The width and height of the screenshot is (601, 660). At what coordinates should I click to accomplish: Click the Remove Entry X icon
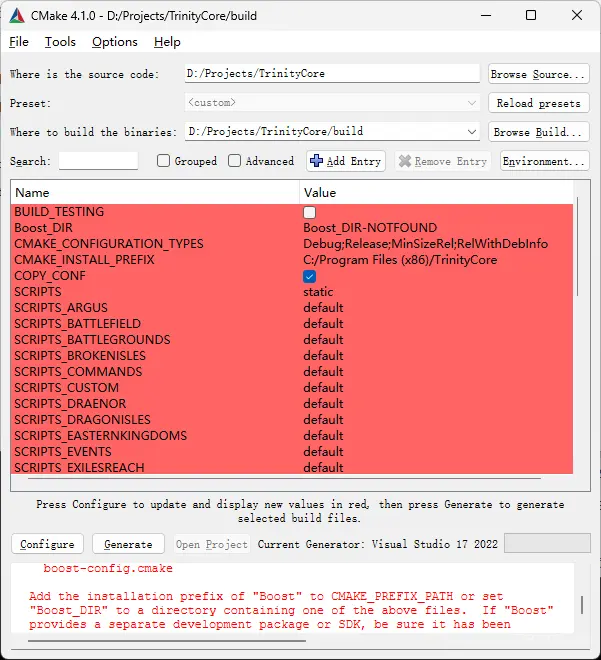coord(405,161)
